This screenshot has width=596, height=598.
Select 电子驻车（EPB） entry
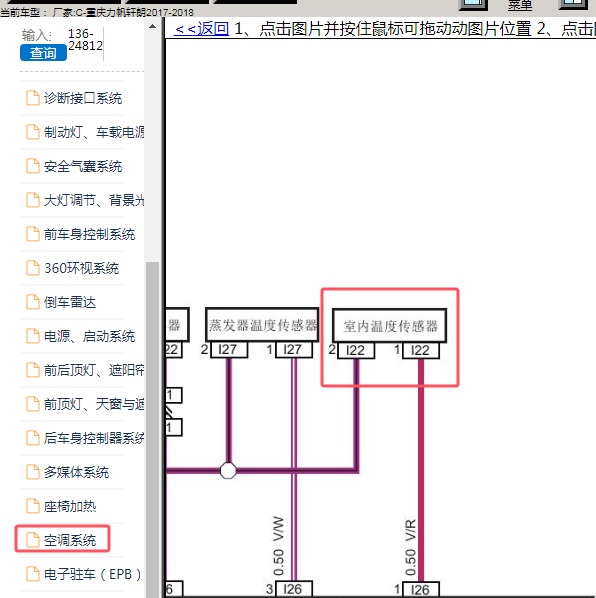[x=92, y=574]
